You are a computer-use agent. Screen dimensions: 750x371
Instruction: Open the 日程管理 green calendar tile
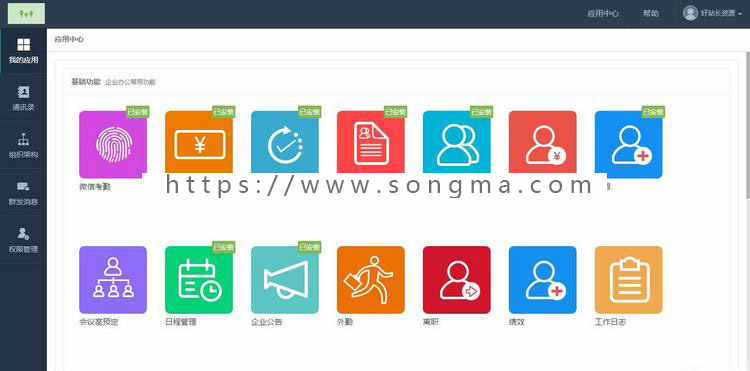pyautogui.click(x=199, y=280)
